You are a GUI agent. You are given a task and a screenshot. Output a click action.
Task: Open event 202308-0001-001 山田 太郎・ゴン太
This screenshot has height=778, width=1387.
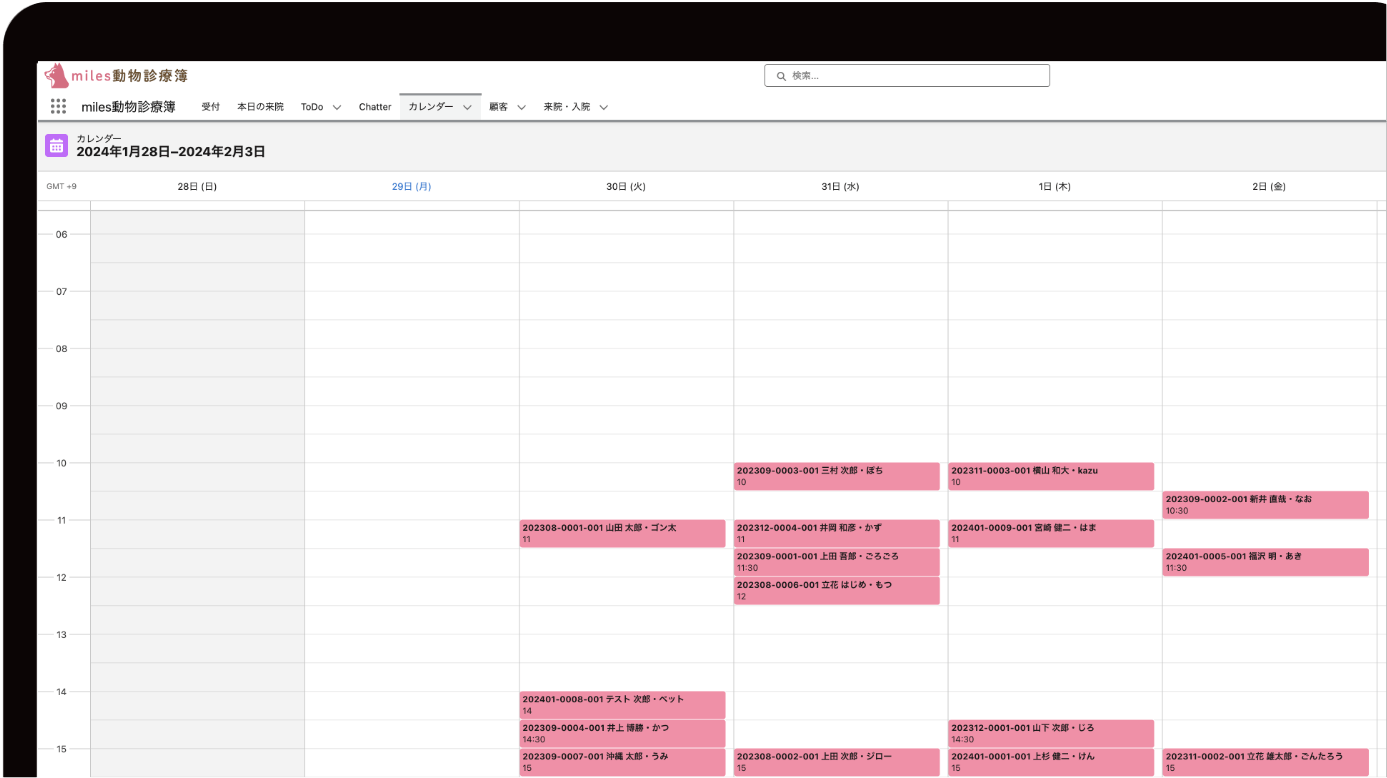pyautogui.click(x=622, y=533)
